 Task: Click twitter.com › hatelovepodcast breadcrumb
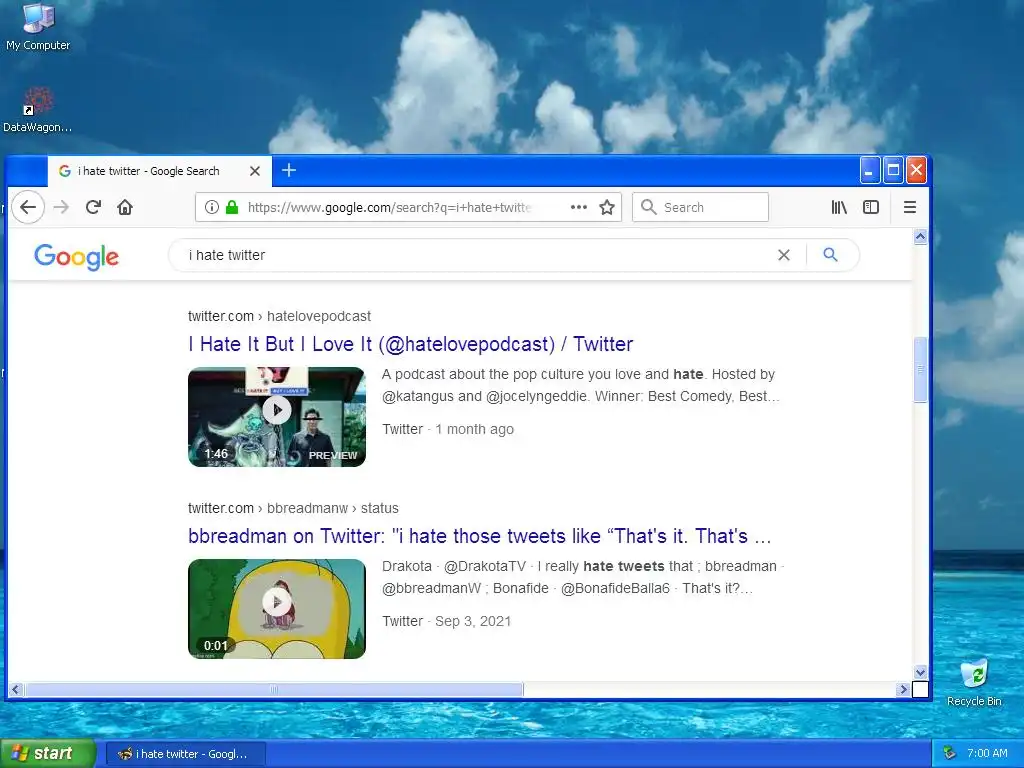coord(280,316)
